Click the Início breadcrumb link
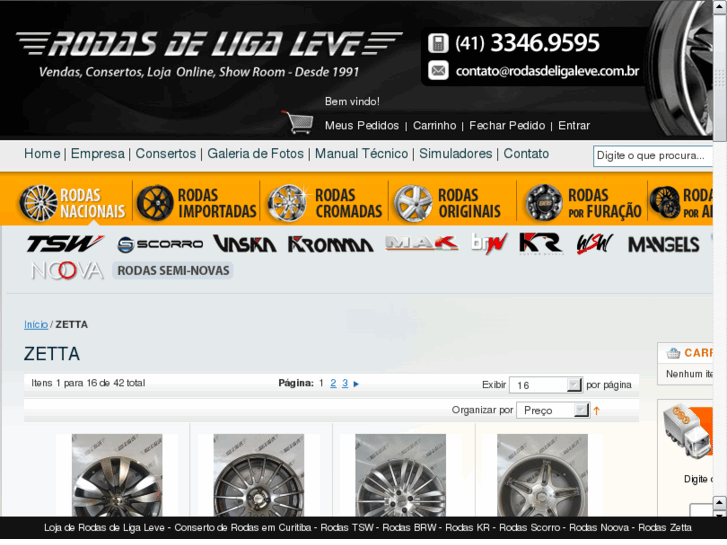 (36, 325)
